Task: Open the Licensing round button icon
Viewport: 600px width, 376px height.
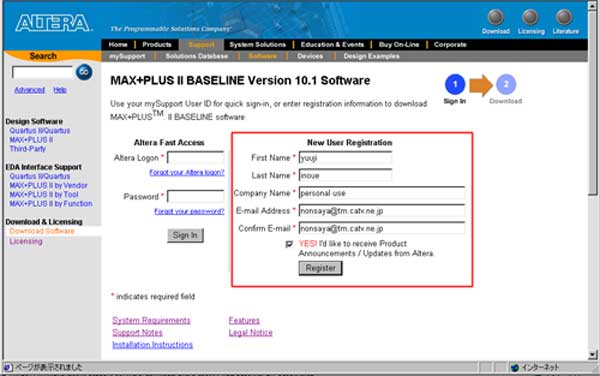Action: [x=530, y=17]
